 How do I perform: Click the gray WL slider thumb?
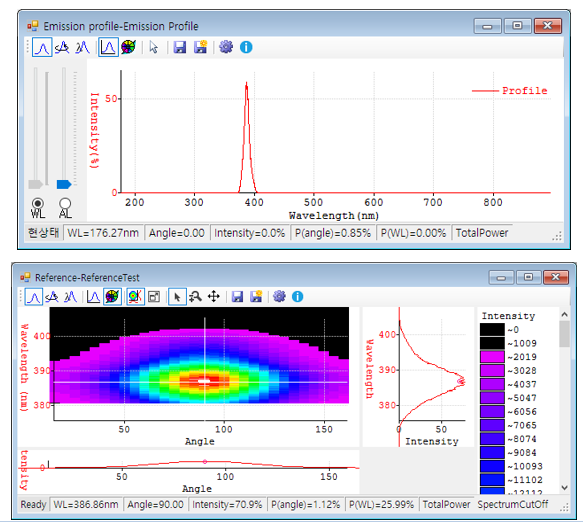(36, 184)
